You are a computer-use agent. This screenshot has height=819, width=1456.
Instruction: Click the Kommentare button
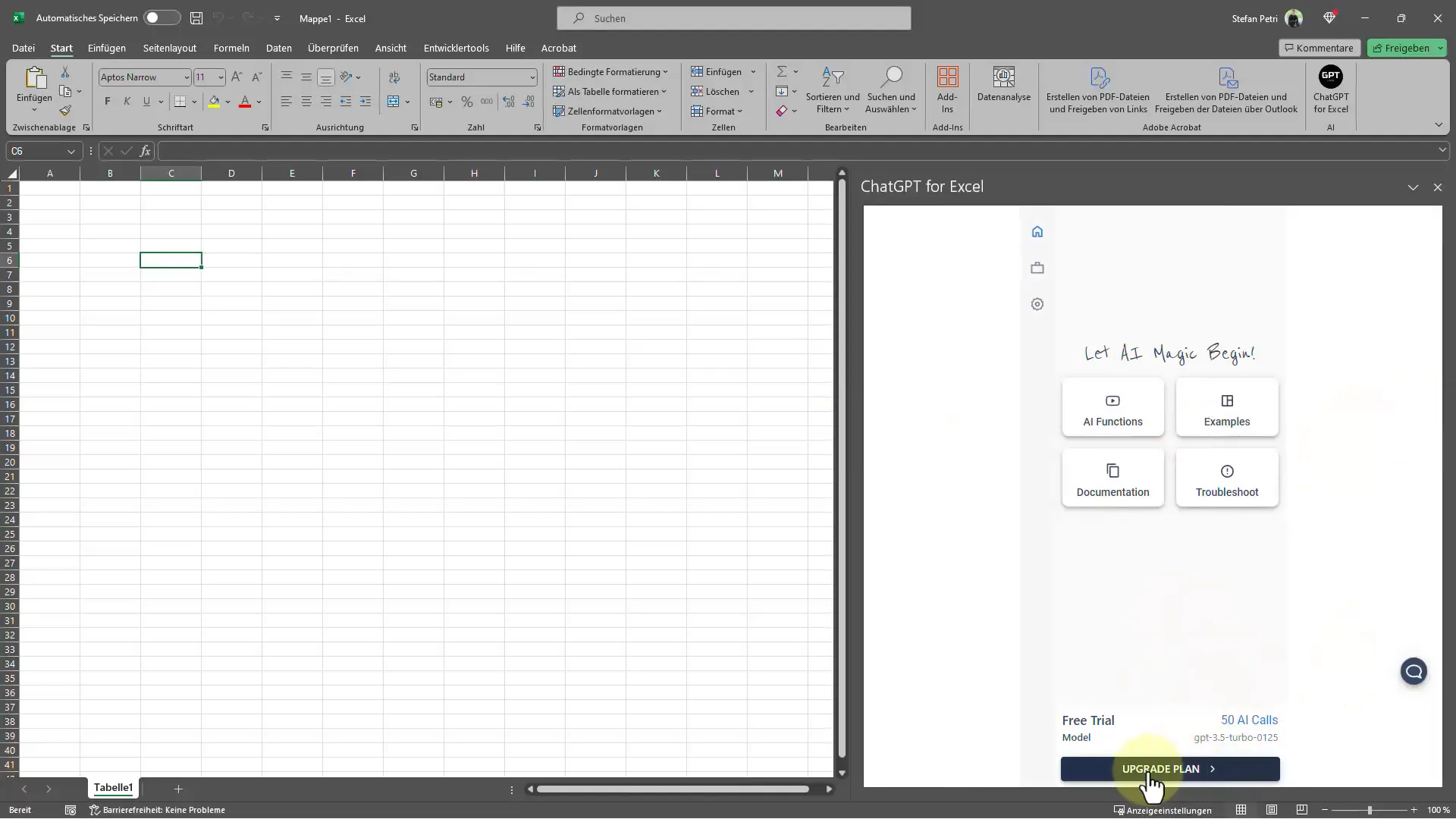[1319, 48]
